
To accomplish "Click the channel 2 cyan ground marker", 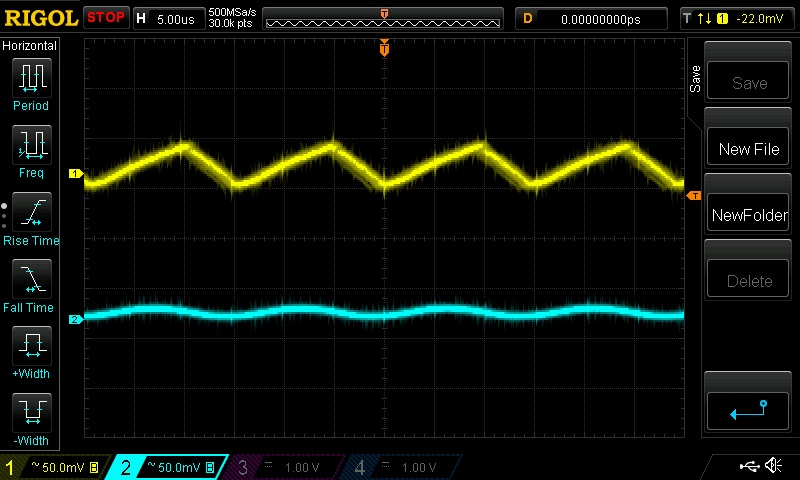I will (x=76, y=319).
